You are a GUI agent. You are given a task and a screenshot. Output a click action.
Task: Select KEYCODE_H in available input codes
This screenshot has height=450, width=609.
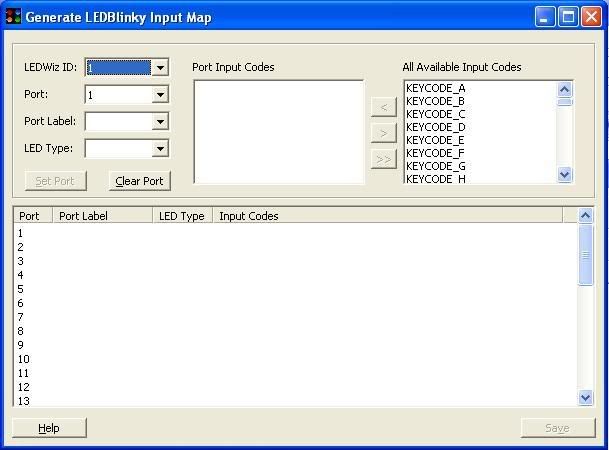pos(480,179)
